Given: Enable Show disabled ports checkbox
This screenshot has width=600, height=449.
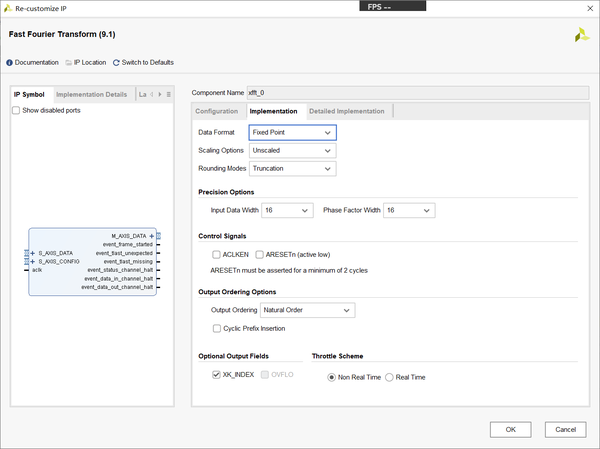Looking at the screenshot, I should tap(16, 110).
